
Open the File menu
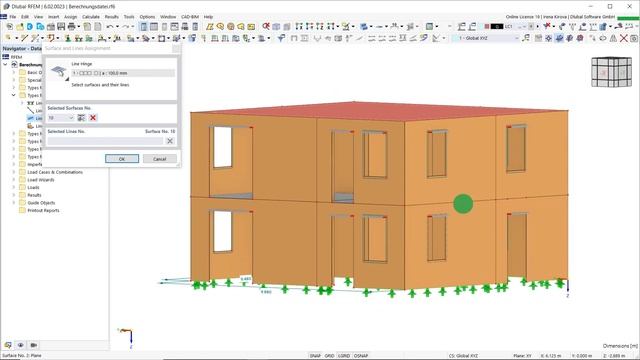[13, 17]
